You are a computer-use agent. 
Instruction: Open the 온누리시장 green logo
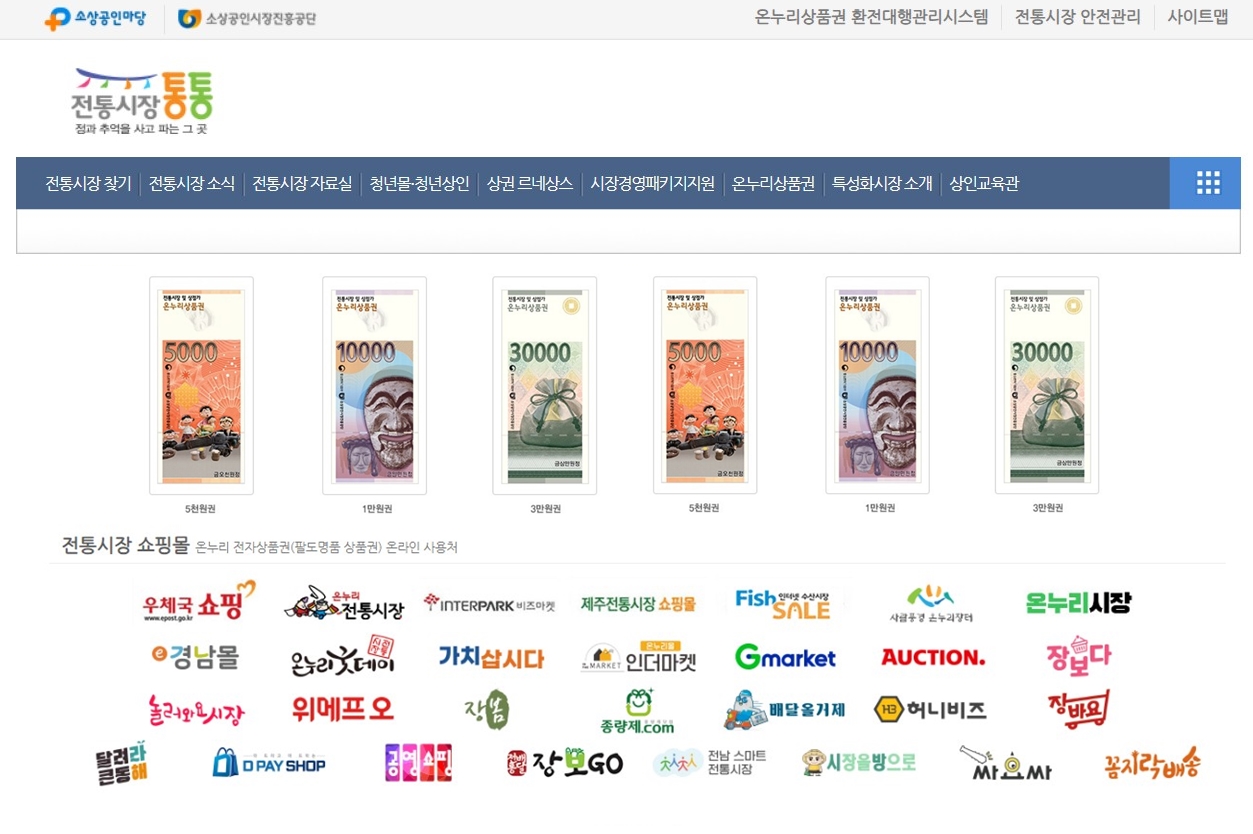[1078, 603]
